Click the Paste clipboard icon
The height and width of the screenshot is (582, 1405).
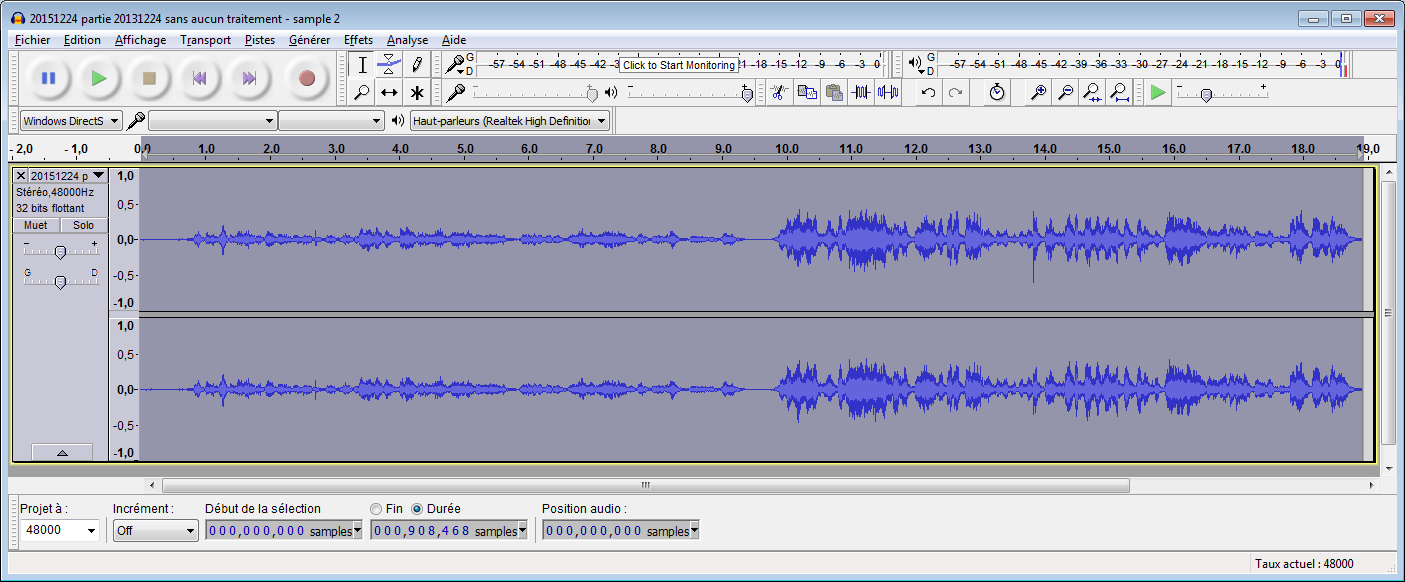[x=833, y=92]
